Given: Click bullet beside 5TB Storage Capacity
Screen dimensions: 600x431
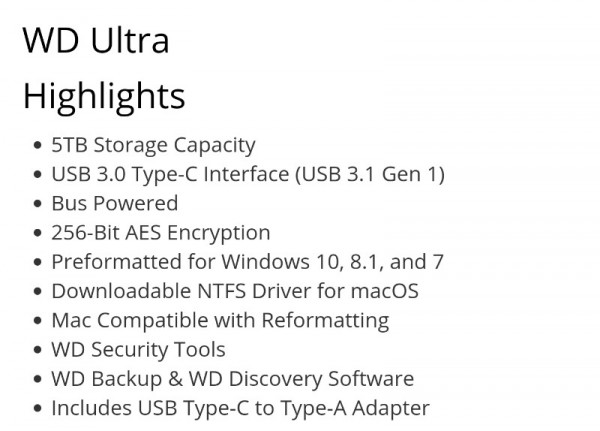Looking at the screenshot, I should [x=38, y=145].
